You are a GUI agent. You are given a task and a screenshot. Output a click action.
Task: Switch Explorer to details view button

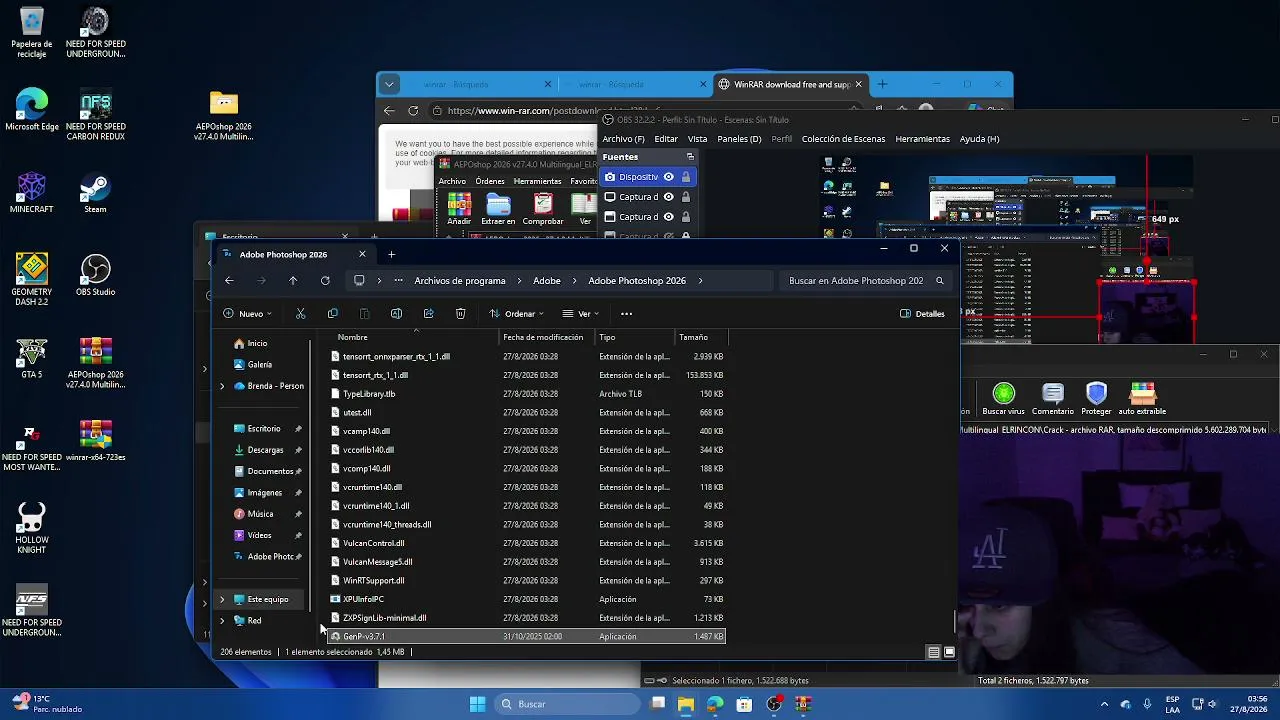pyautogui.click(x=933, y=652)
